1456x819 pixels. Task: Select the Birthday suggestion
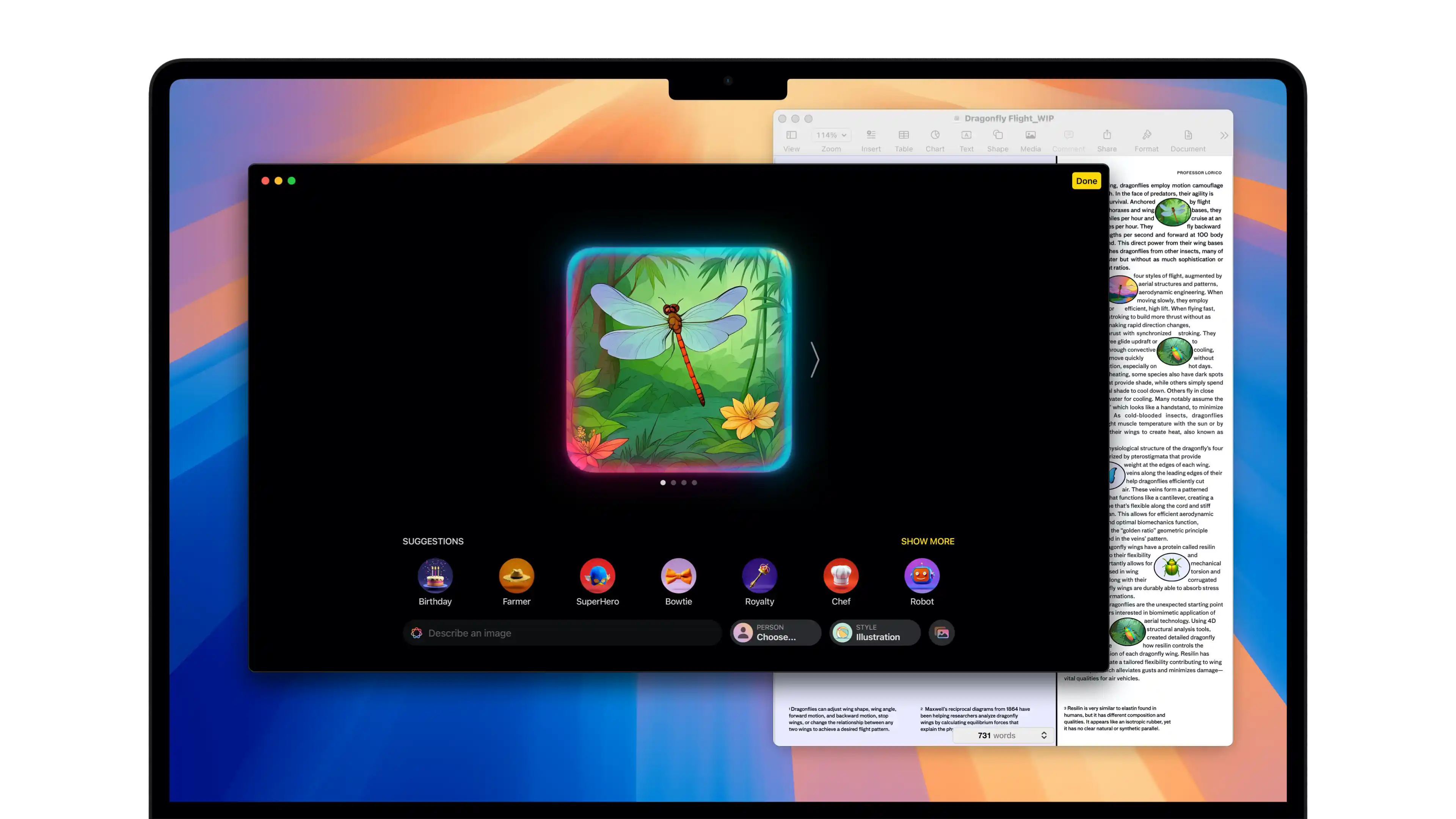[x=435, y=576]
